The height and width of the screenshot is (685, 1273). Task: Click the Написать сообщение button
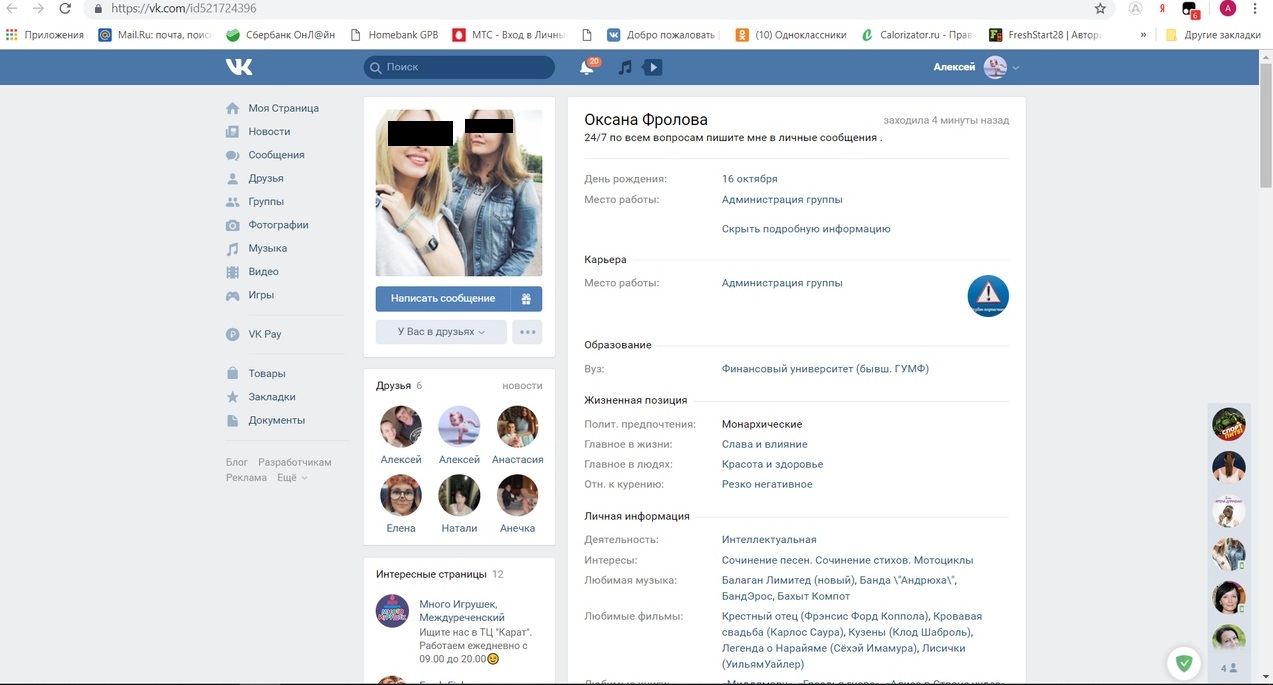[443, 298]
